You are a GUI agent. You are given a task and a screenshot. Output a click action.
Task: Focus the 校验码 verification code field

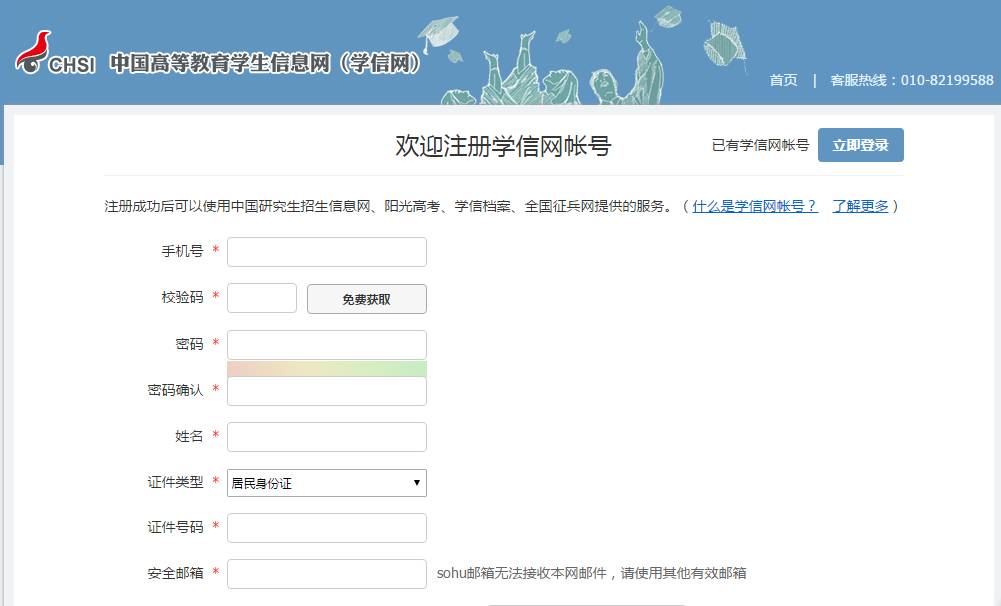(x=262, y=298)
